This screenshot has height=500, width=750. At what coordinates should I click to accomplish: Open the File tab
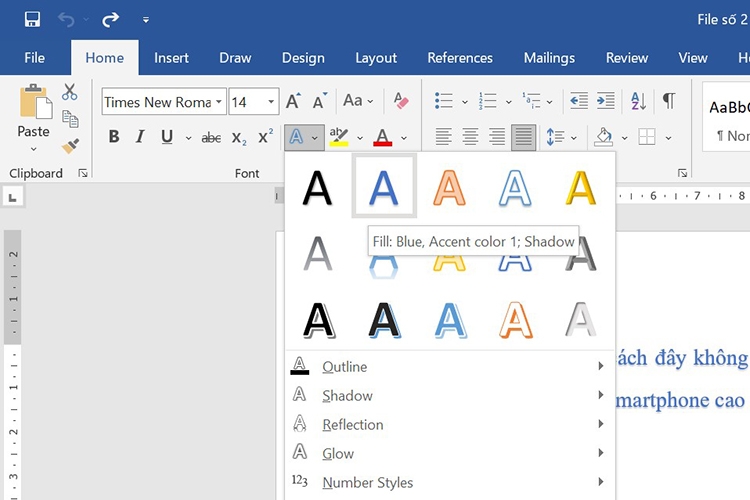tap(34, 58)
